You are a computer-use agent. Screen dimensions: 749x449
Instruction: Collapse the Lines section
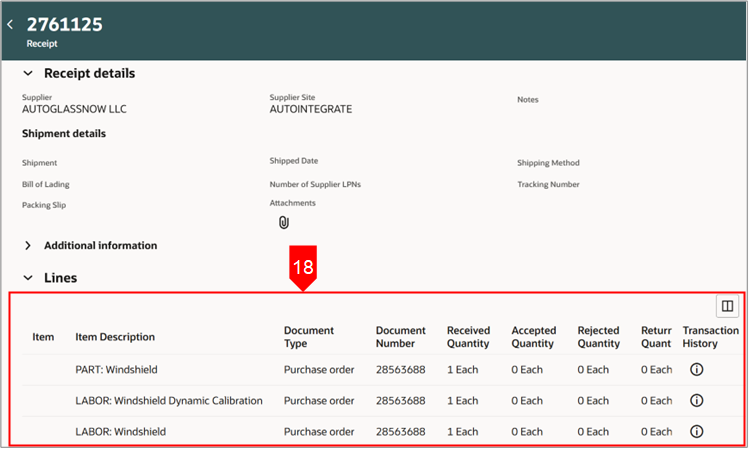[28, 278]
